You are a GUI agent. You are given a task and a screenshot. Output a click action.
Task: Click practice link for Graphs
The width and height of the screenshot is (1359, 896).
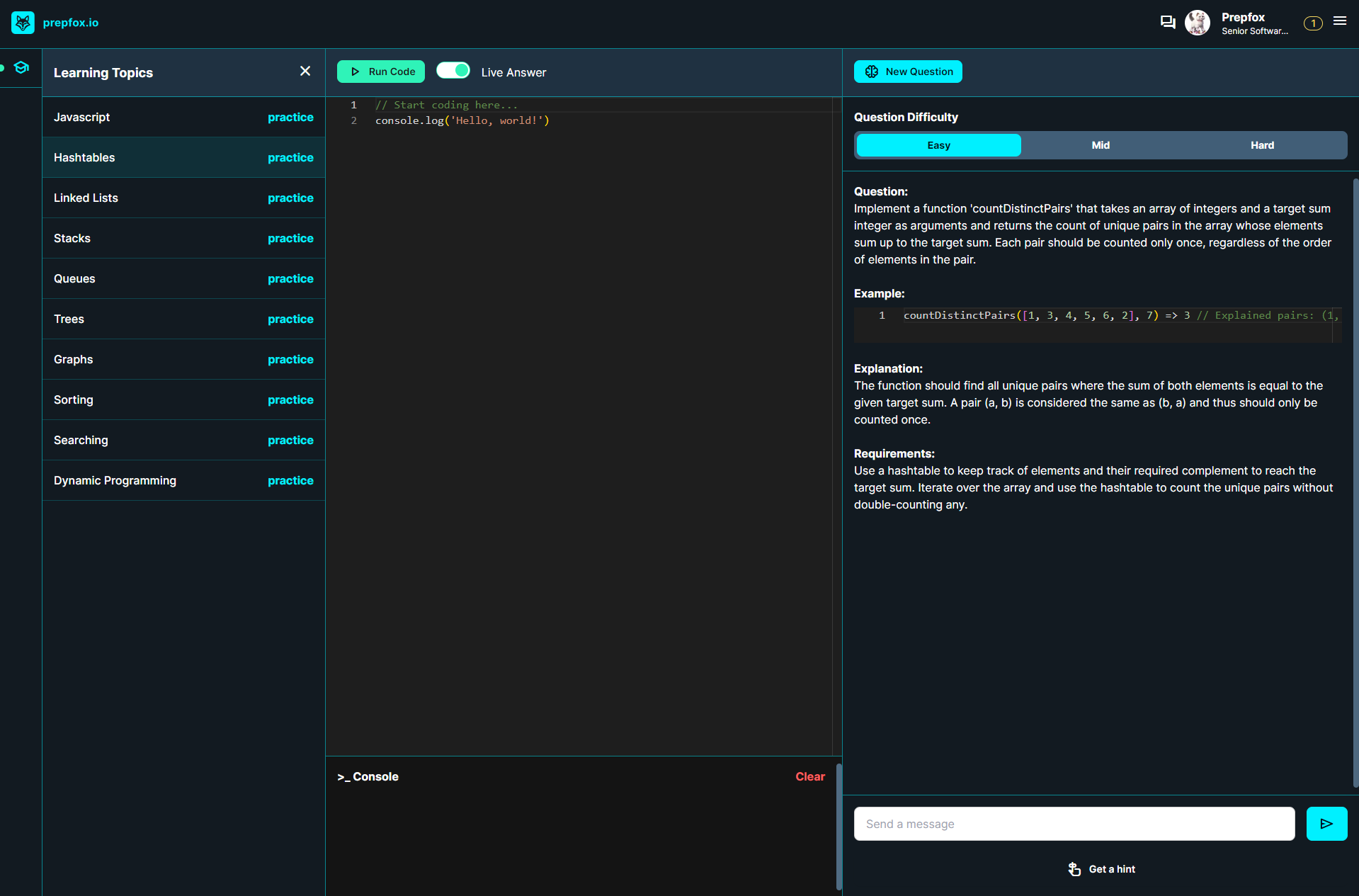(x=290, y=360)
